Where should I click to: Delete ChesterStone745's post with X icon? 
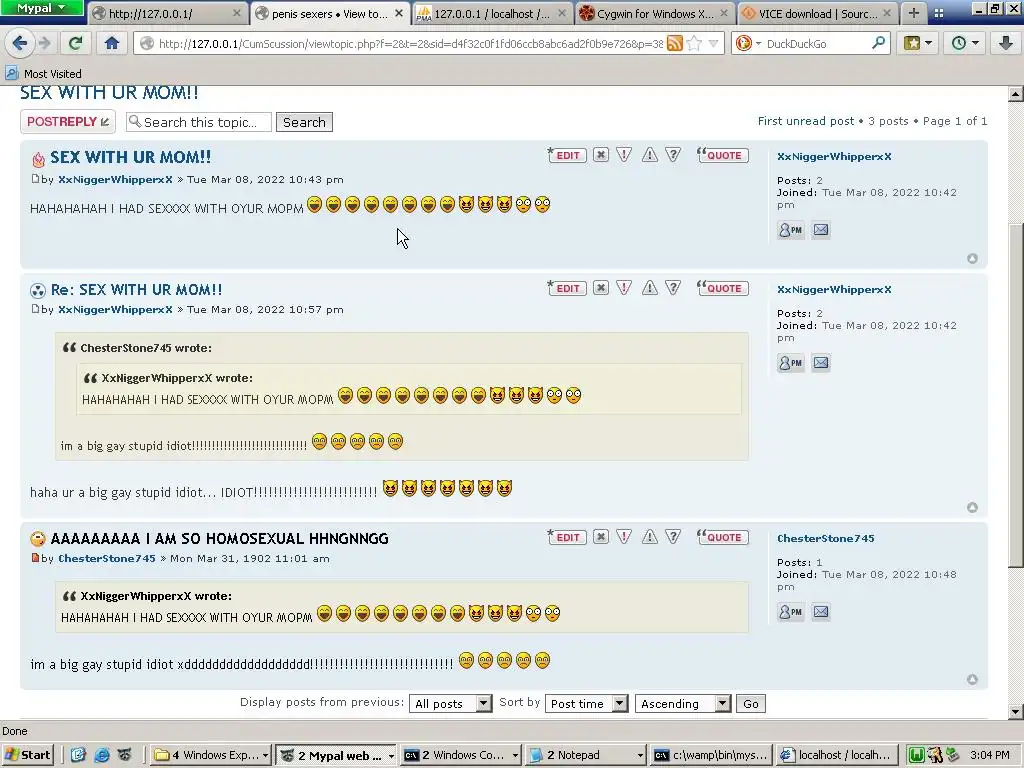[x=601, y=537]
